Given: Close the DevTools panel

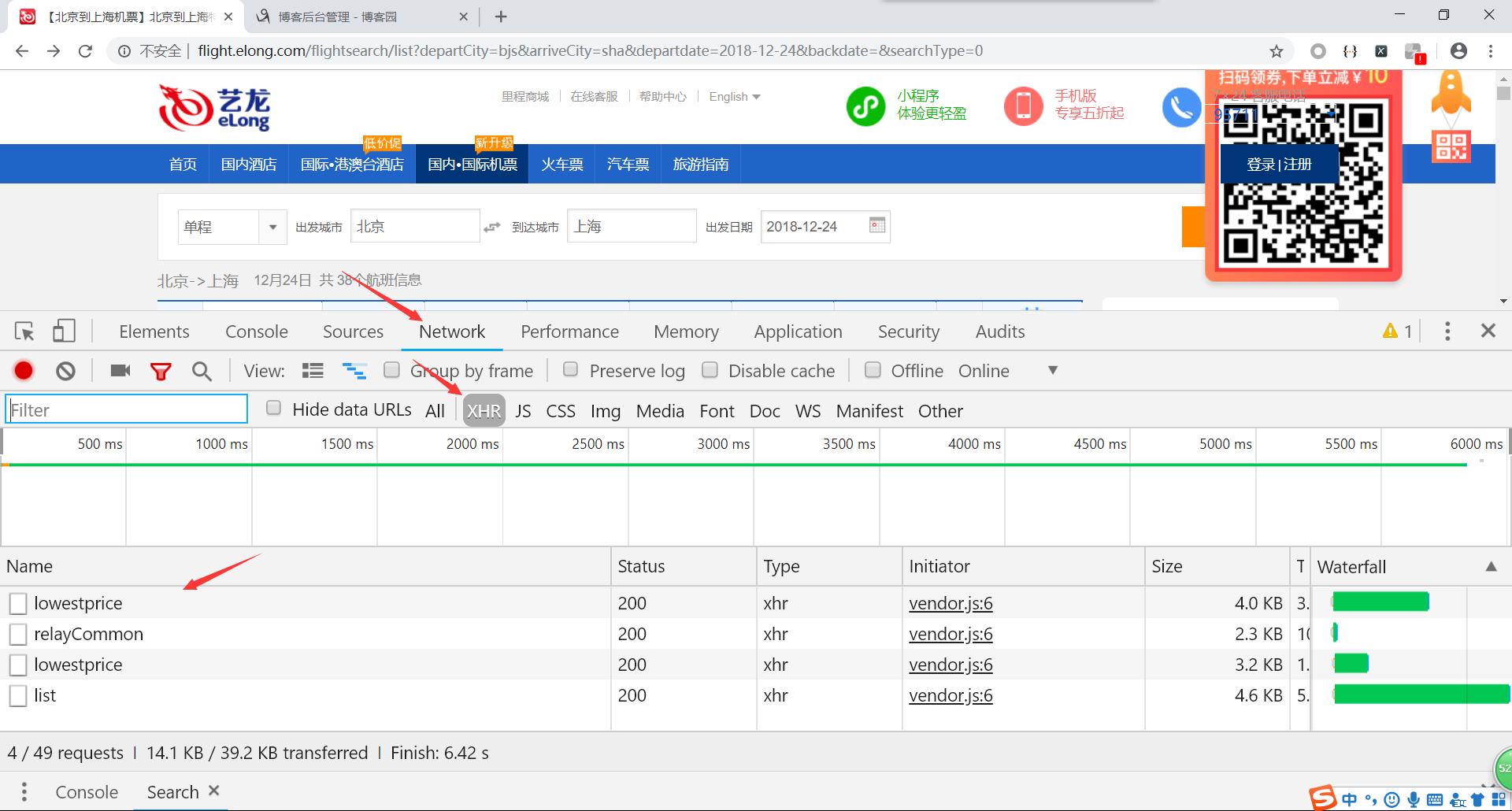Looking at the screenshot, I should coord(1488,331).
